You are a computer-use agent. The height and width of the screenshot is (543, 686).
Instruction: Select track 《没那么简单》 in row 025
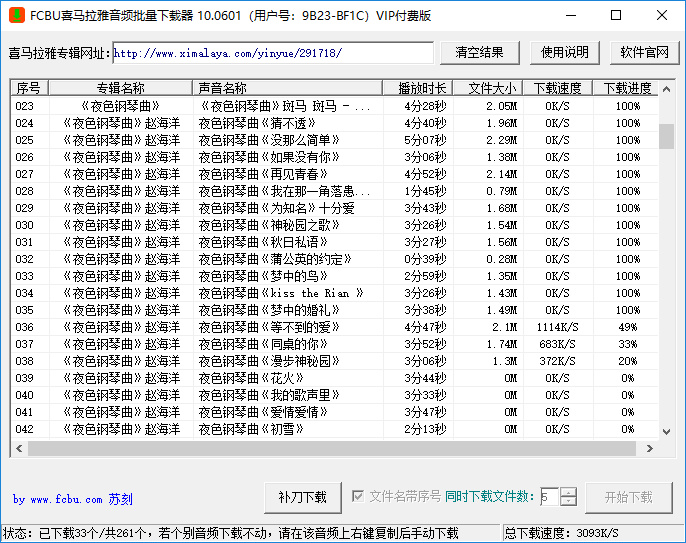[x=269, y=140]
